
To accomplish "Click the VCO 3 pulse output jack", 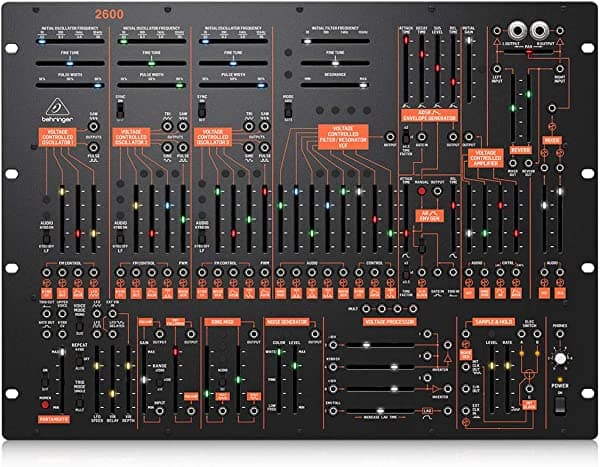I will click(x=264, y=147).
